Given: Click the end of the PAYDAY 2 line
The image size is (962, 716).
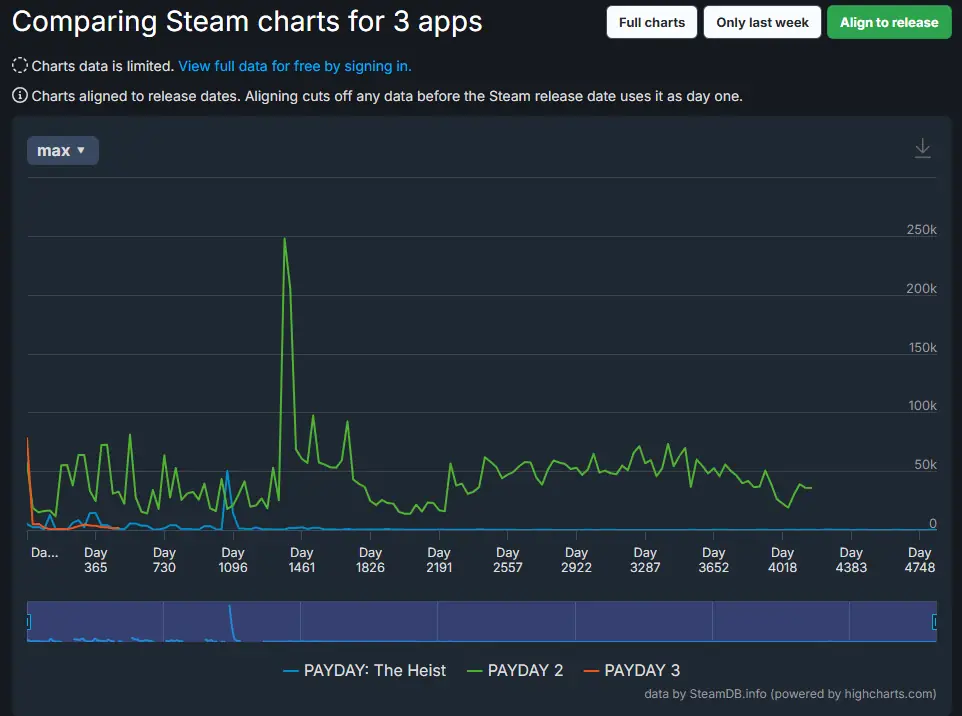Looking at the screenshot, I should pos(811,488).
